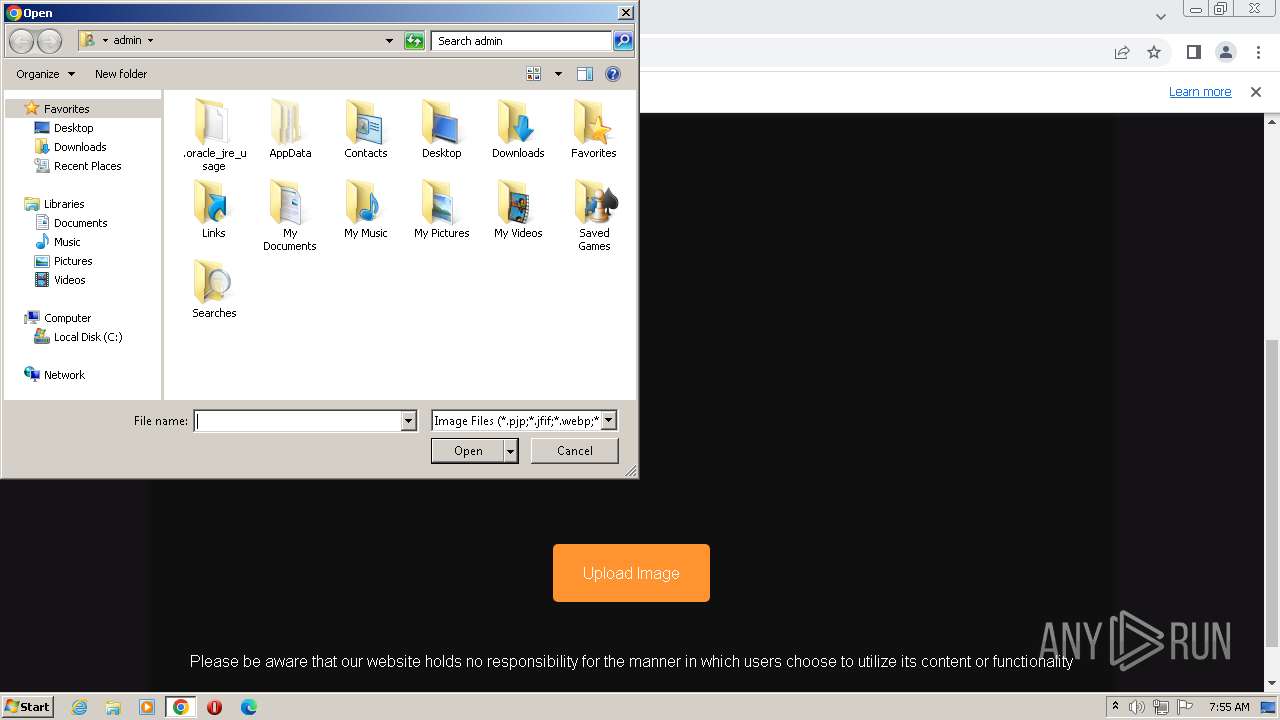
Task: Share this page icon in Chrome
Action: click(x=1122, y=52)
